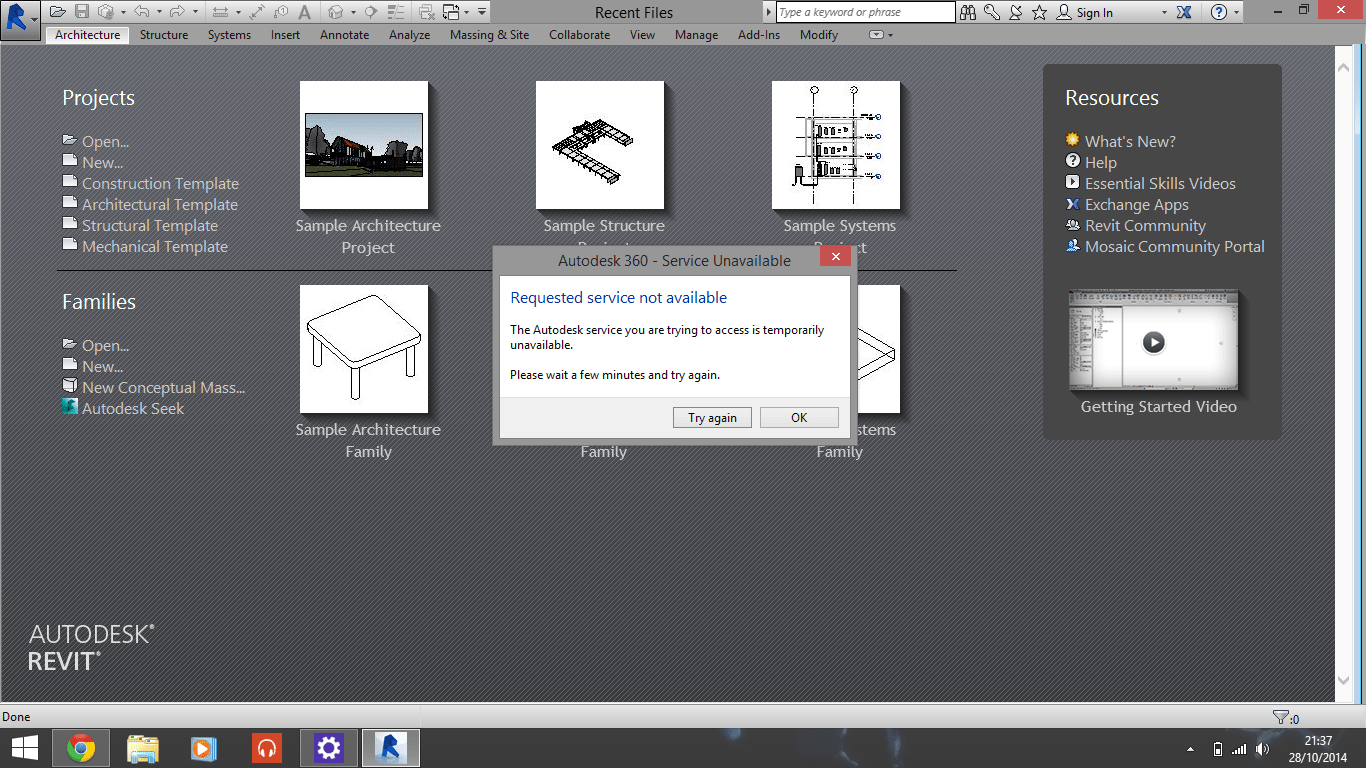This screenshot has width=1366, height=768.
Task: Click the Open folder icon in Quick Access Toolbar
Action: (x=58, y=12)
